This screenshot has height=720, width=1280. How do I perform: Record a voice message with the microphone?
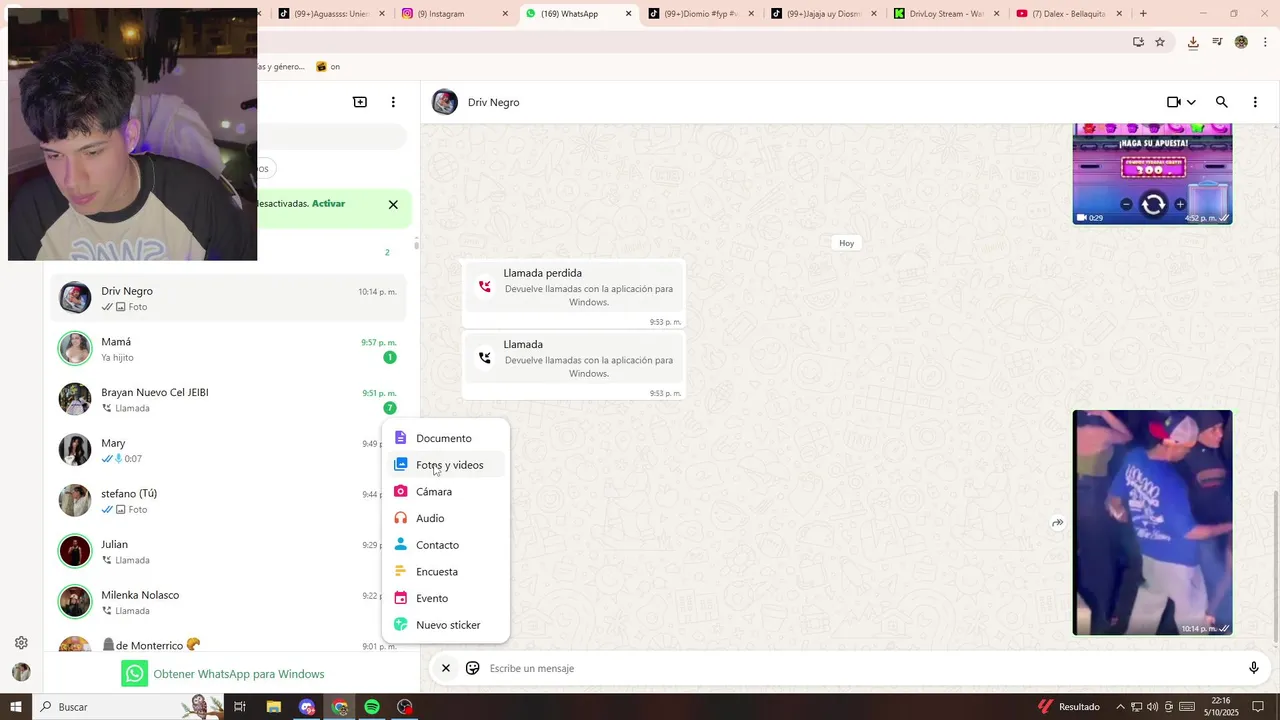point(1254,668)
